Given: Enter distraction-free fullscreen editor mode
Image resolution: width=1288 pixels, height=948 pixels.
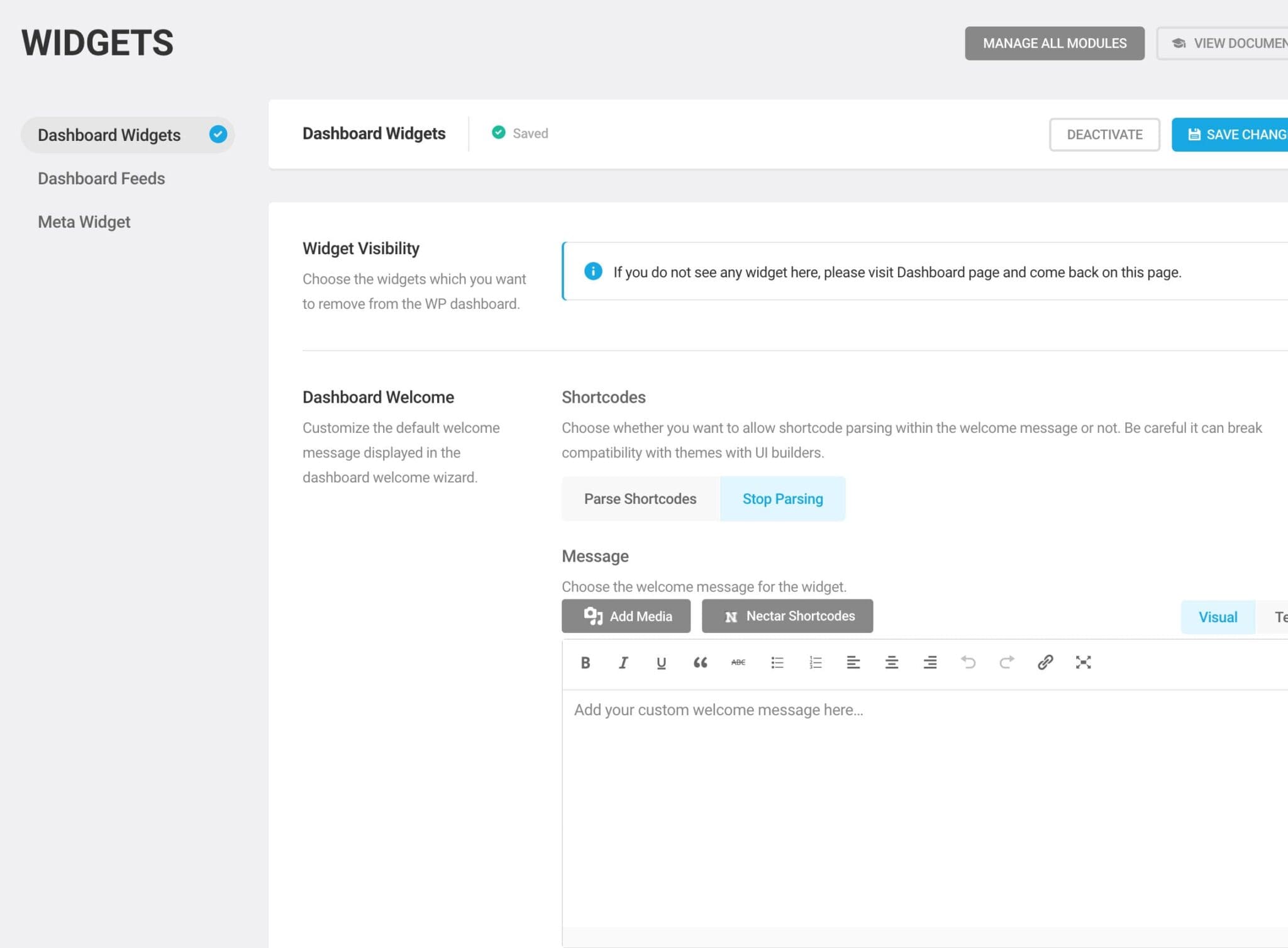Looking at the screenshot, I should [x=1083, y=662].
